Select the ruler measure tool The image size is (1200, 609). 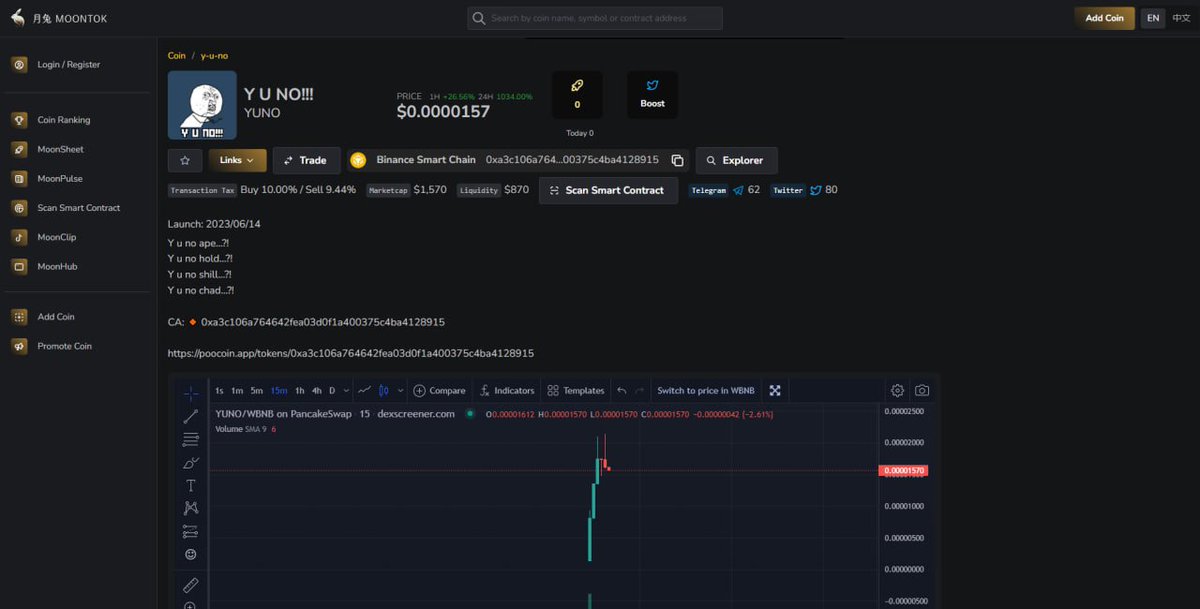[x=190, y=585]
